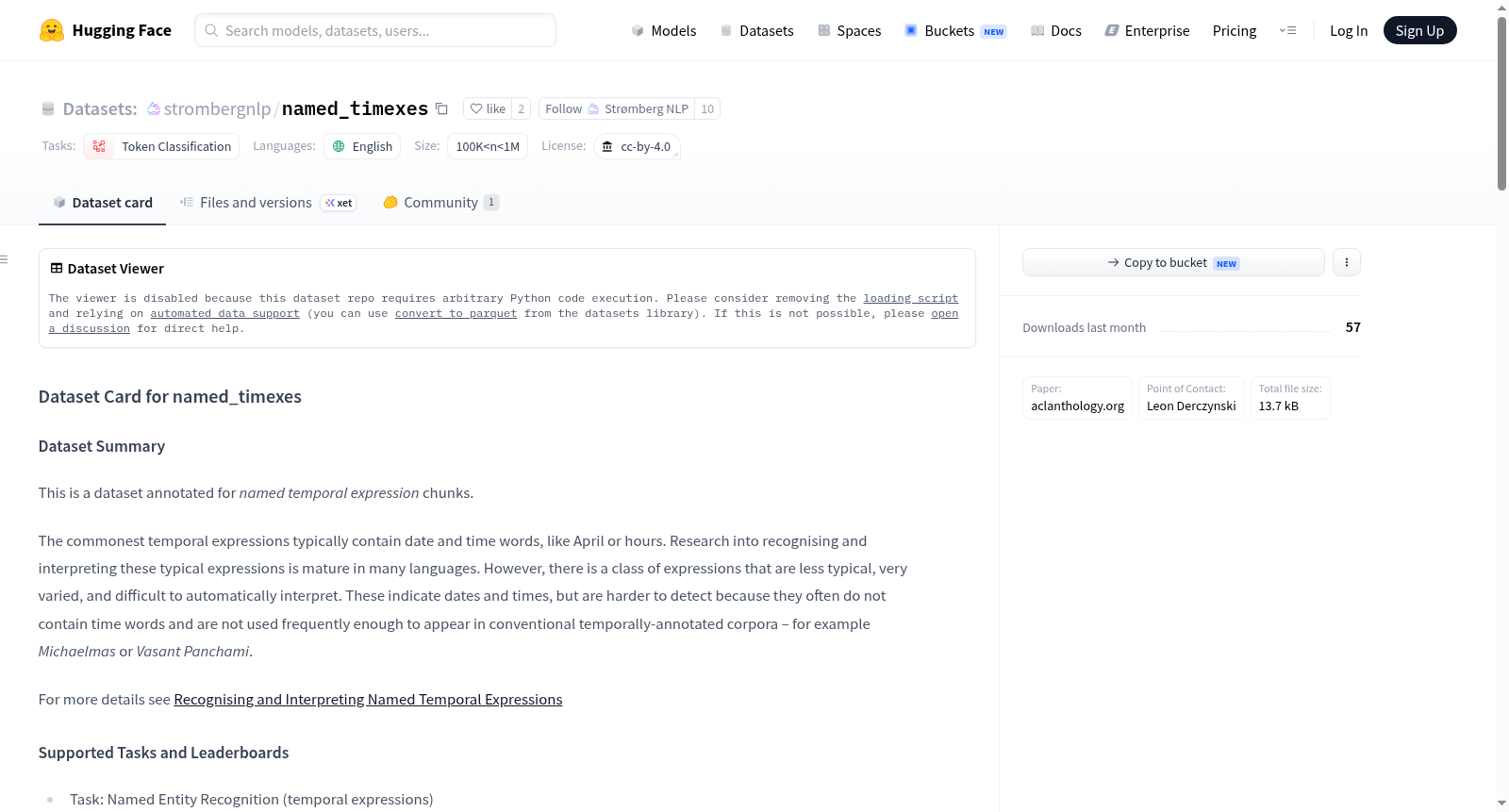This screenshot has width=1509, height=812.
Task: Click the Hugging Face logo icon
Action: [x=52, y=30]
